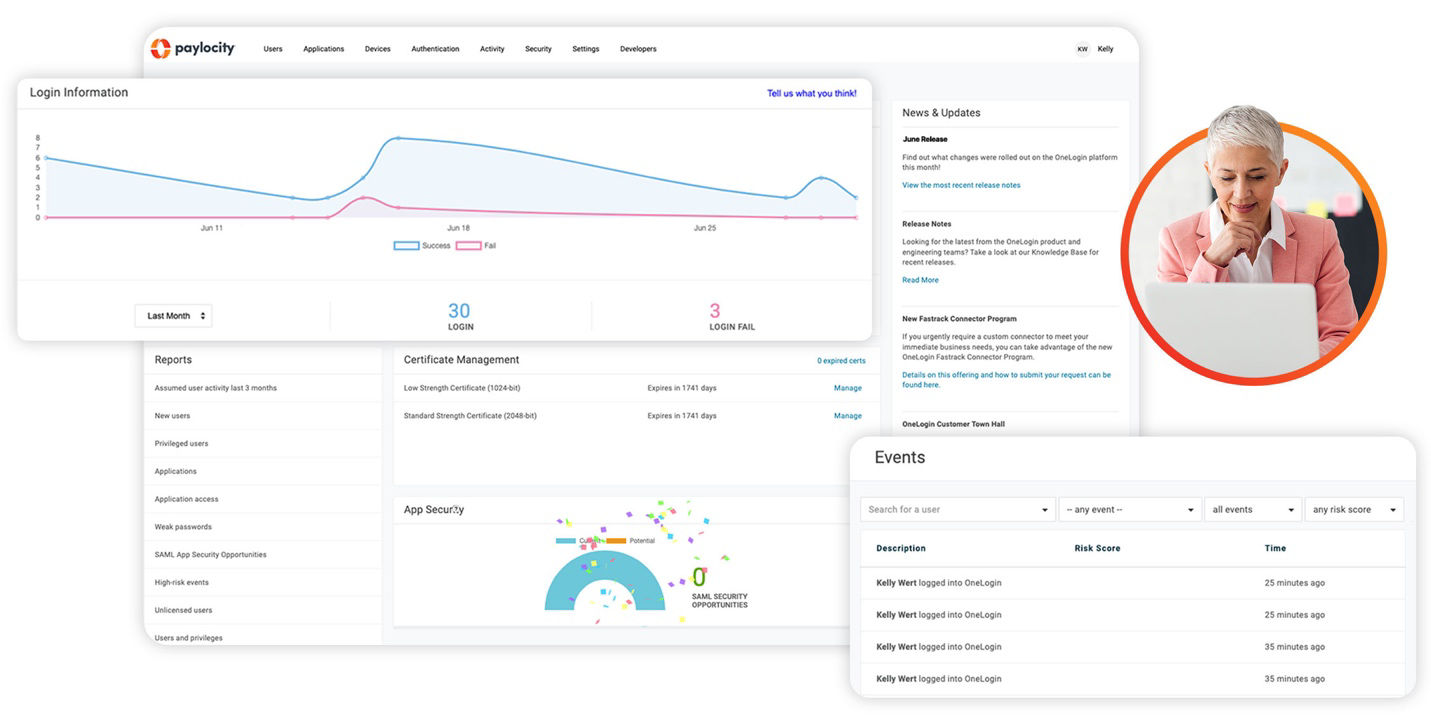Open the all events filter dropdown
Screen dimensions: 1431x715
(1252, 510)
